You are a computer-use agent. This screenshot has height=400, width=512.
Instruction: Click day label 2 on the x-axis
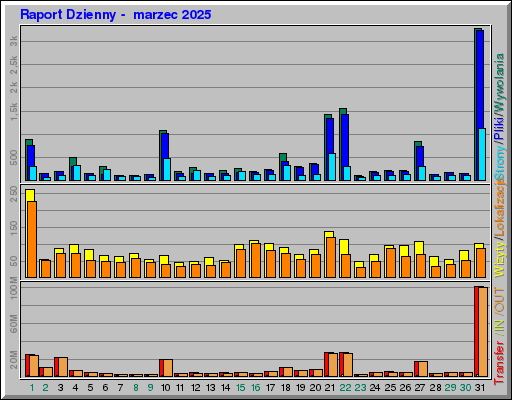point(46,388)
